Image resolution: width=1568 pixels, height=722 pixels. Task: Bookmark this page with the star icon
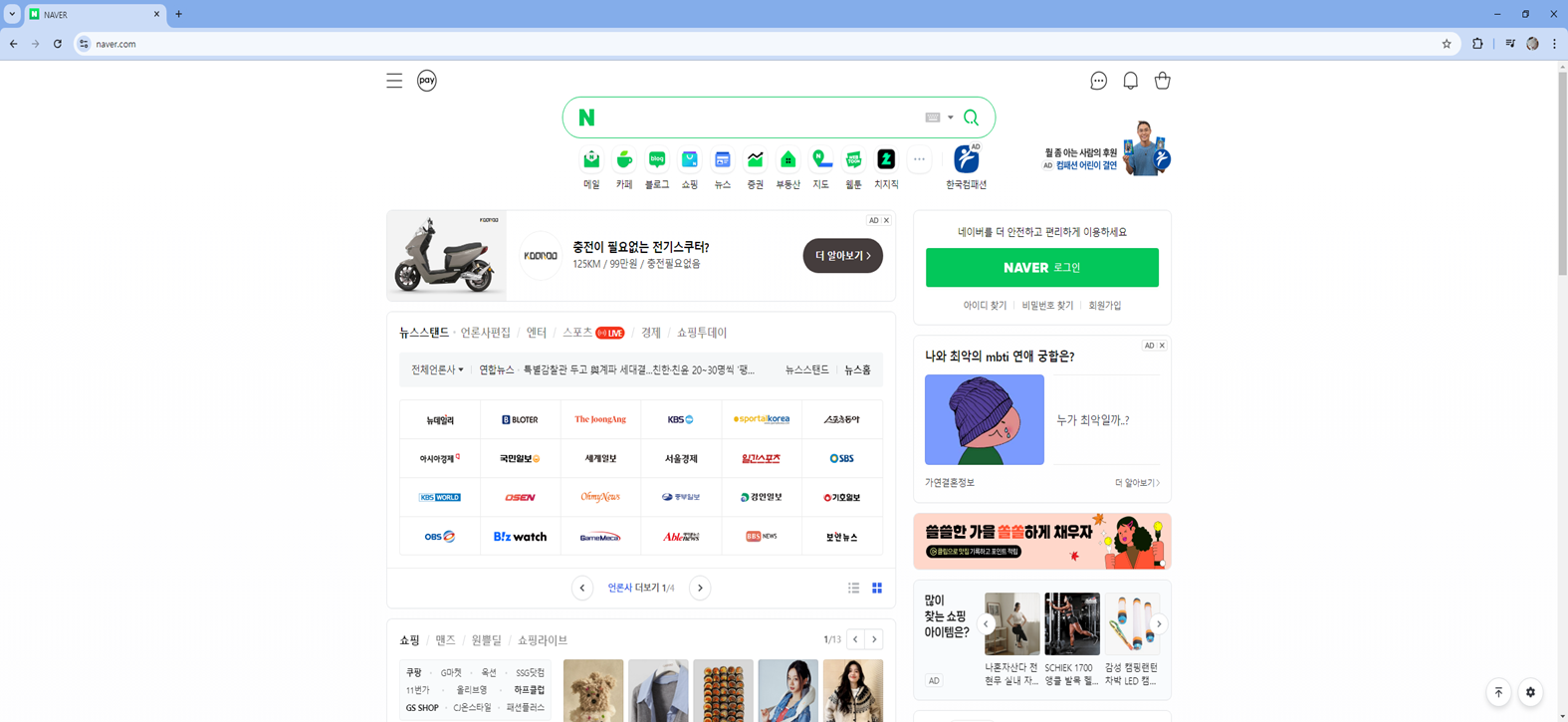click(1447, 44)
